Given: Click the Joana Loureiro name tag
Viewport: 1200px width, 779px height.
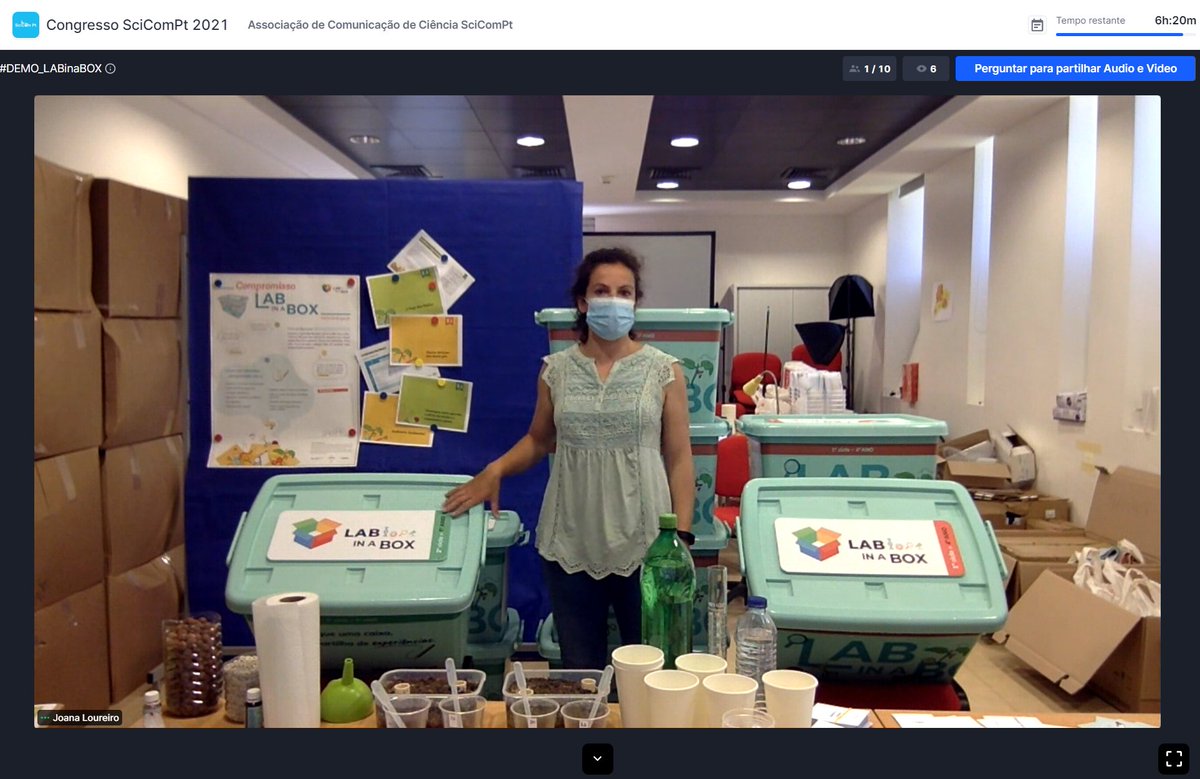Looking at the screenshot, I should click(79, 717).
